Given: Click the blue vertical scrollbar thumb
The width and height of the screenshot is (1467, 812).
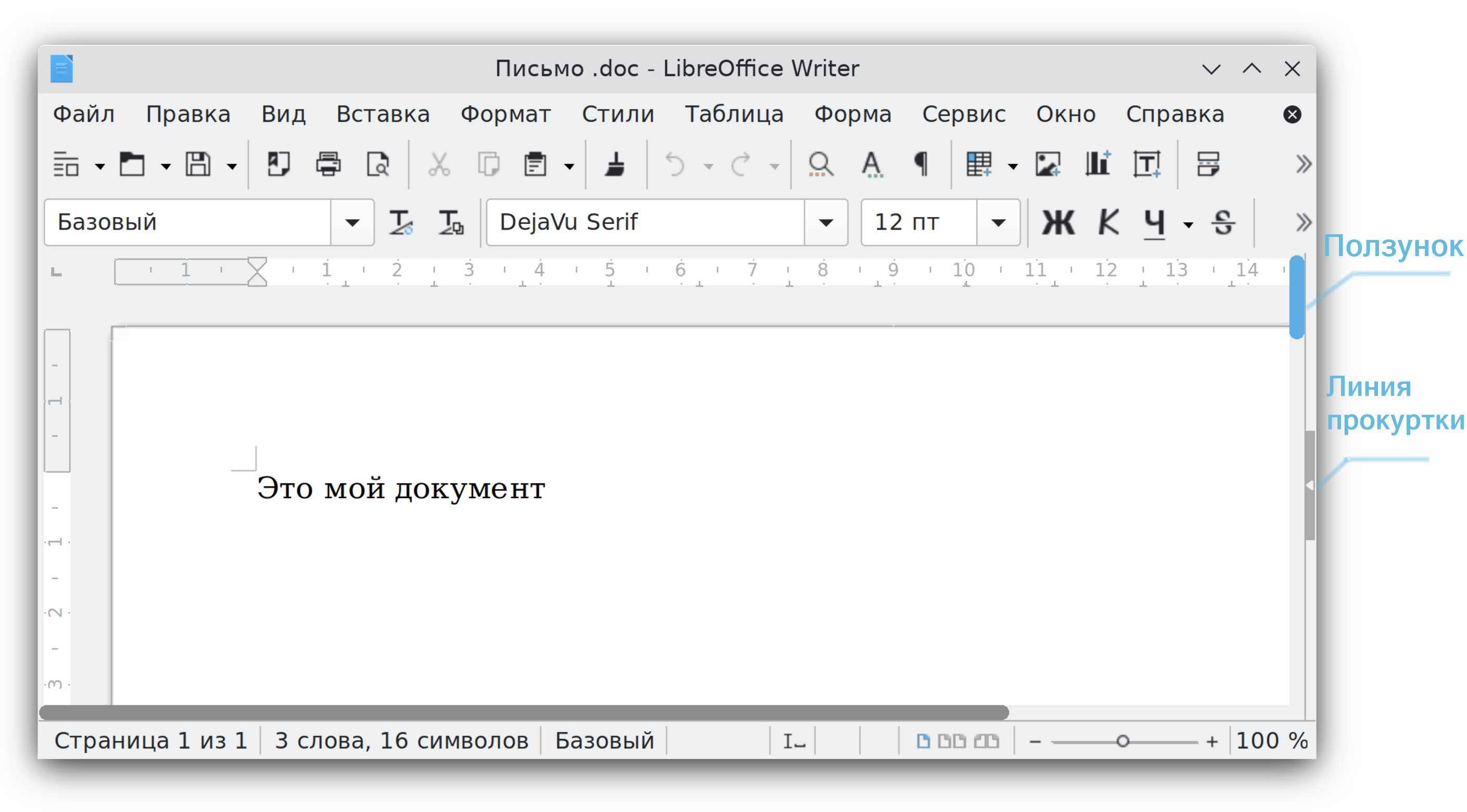Looking at the screenshot, I should pos(1297,297).
